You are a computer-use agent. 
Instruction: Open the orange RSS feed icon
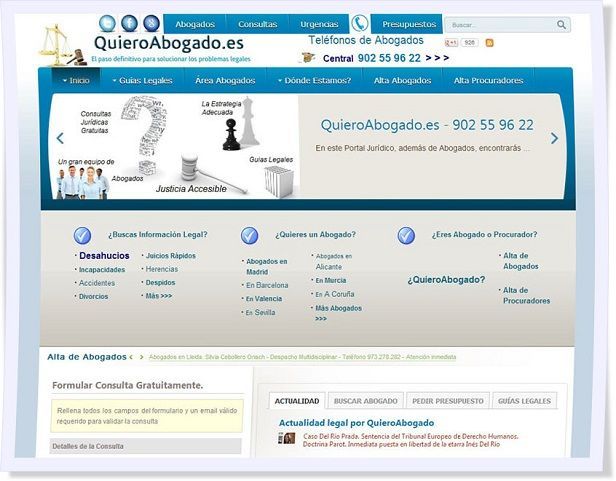(x=490, y=42)
